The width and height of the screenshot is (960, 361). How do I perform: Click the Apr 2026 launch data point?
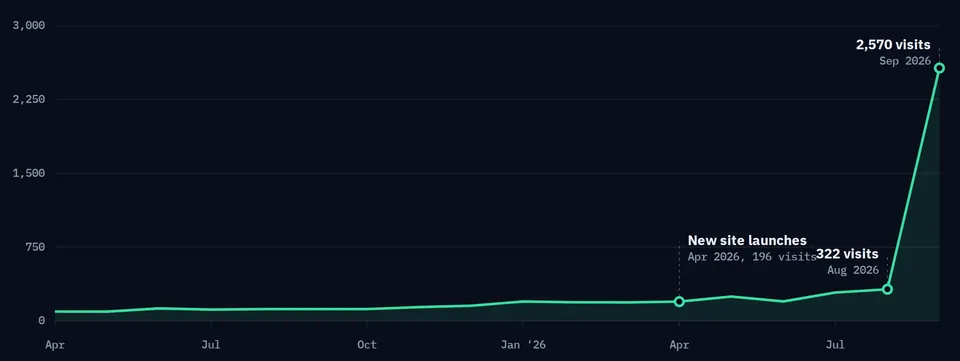tap(679, 302)
